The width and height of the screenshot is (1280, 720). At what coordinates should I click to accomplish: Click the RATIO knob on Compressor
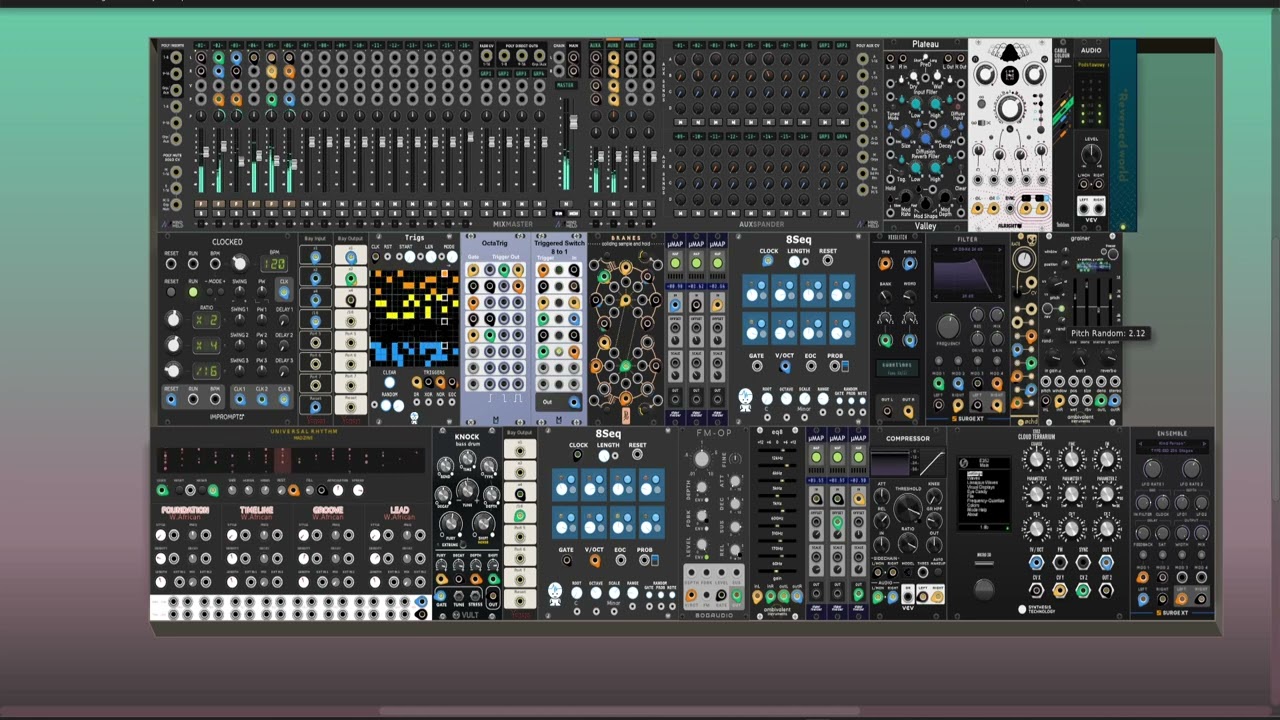tap(908, 543)
